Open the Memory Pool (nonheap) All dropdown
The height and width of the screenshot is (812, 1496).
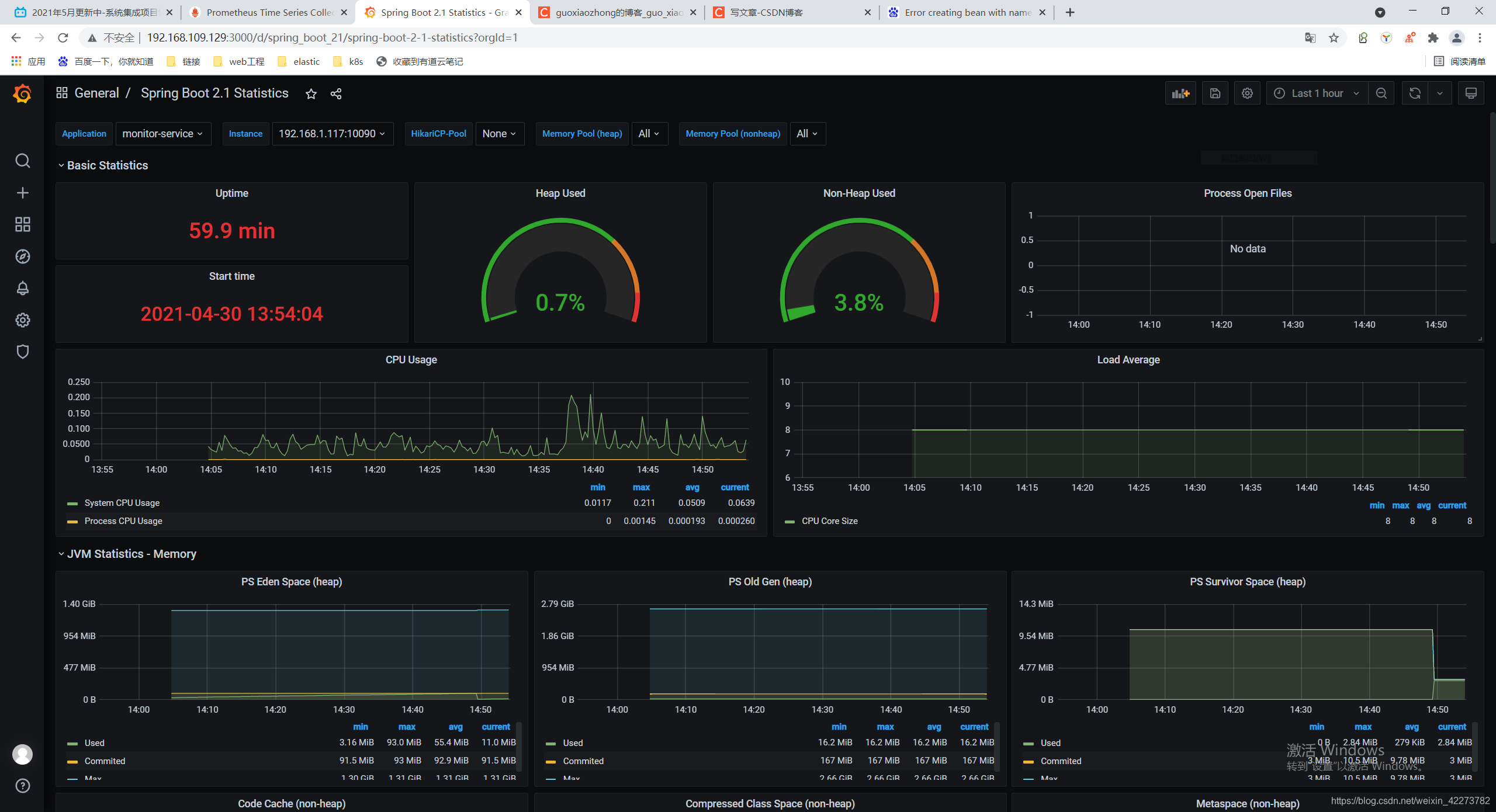click(807, 134)
